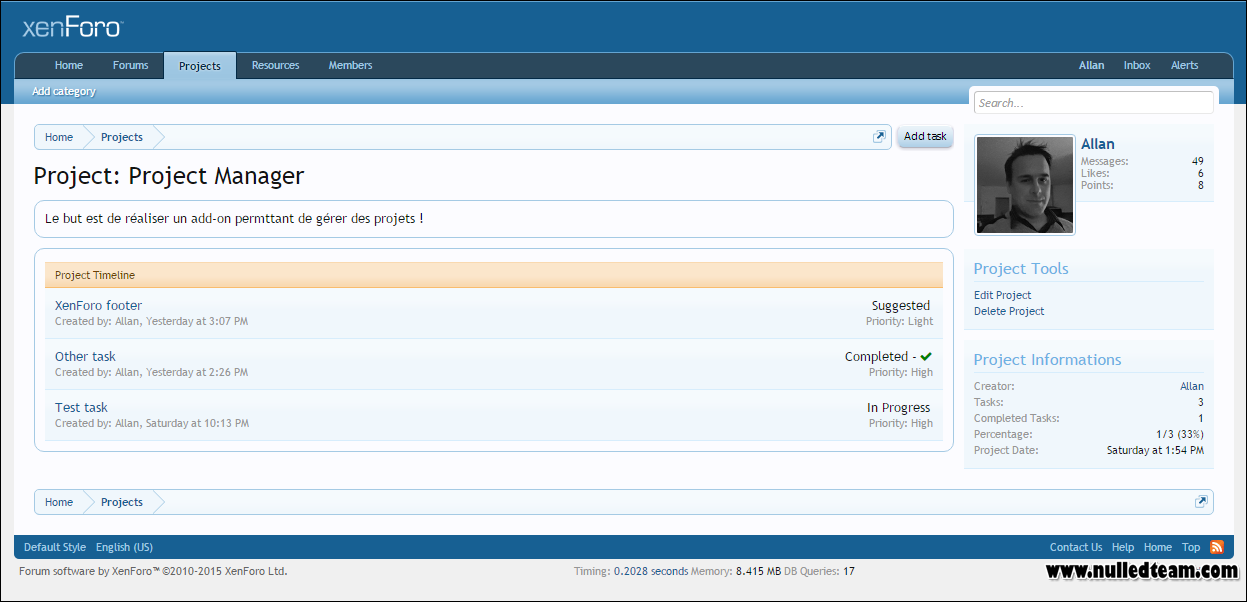
Task: Click the XenForo Ltd. copyright link
Action: tap(153, 572)
